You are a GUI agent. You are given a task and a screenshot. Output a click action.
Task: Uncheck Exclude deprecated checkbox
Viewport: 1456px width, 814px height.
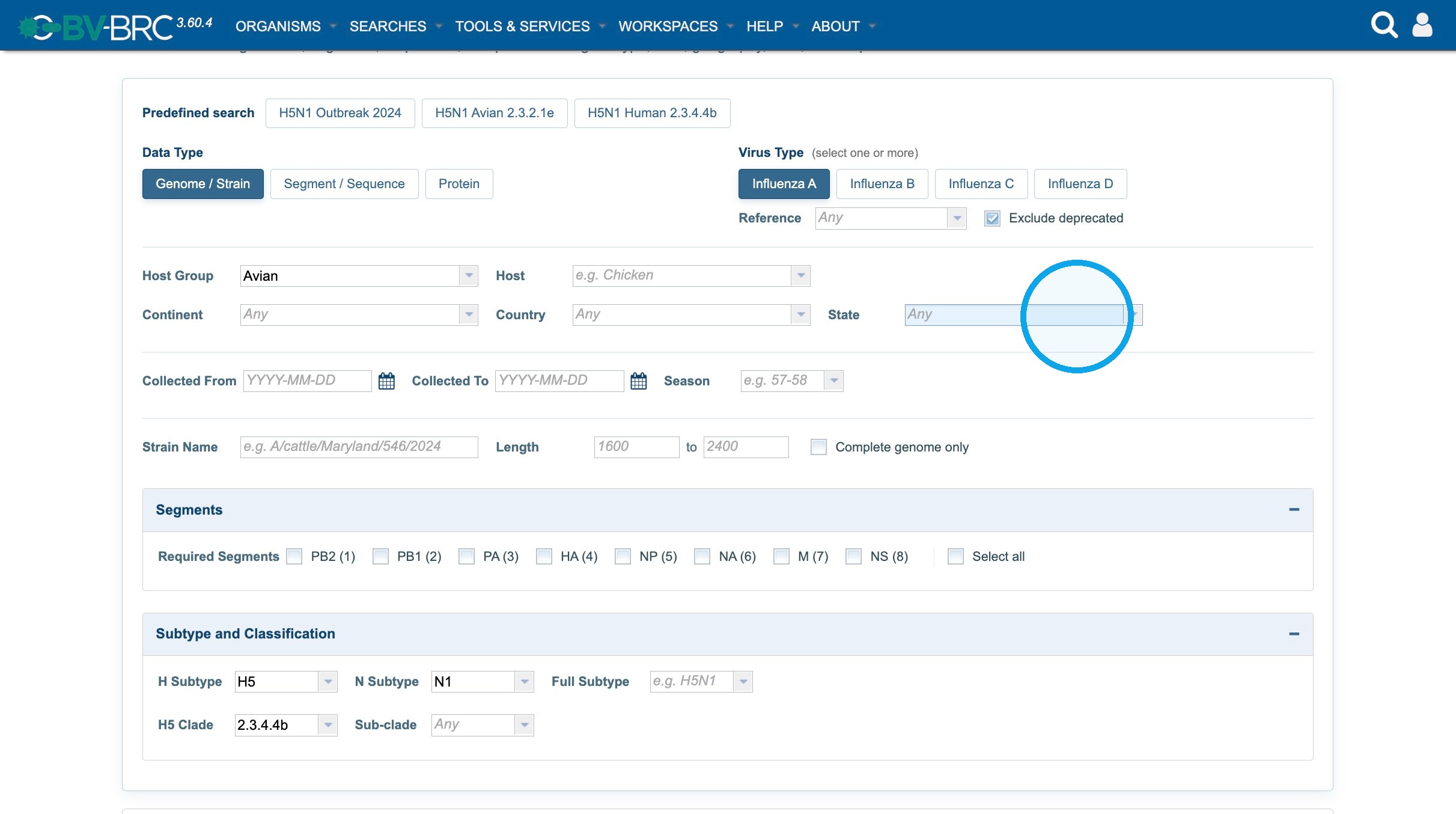click(x=992, y=218)
